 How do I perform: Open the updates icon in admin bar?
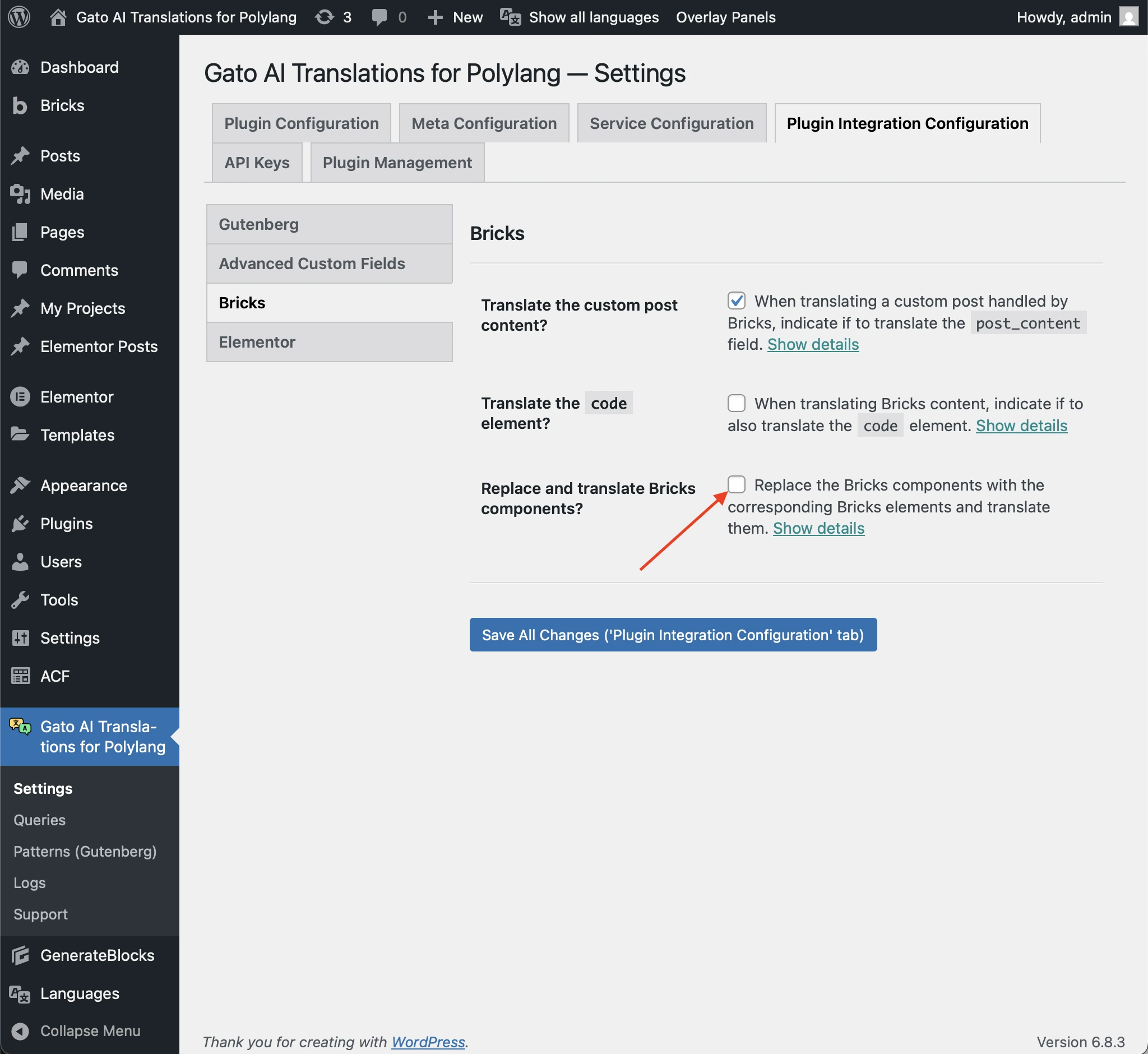[x=325, y=17]
